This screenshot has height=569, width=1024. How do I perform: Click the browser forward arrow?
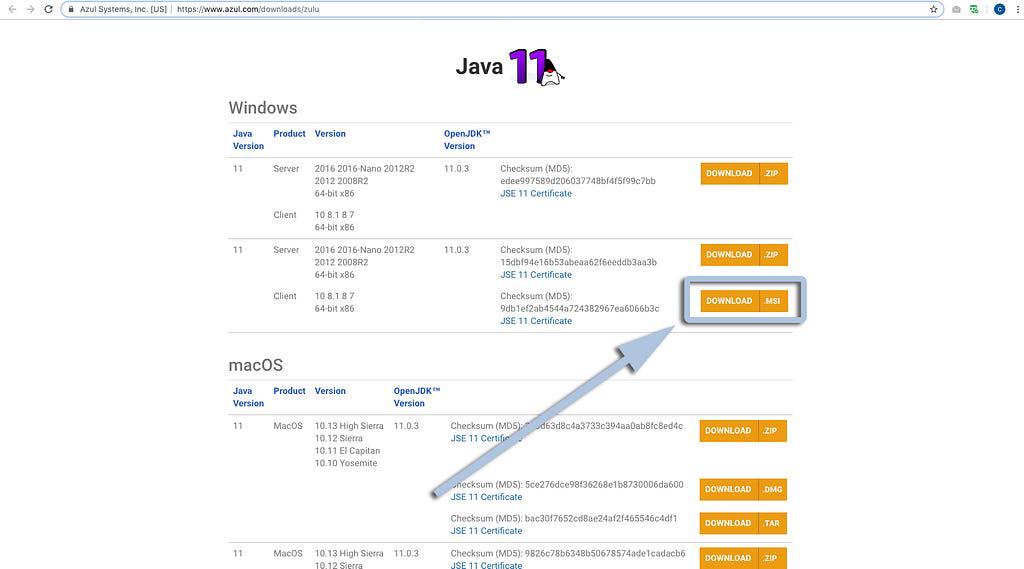[x=29, y=9]
